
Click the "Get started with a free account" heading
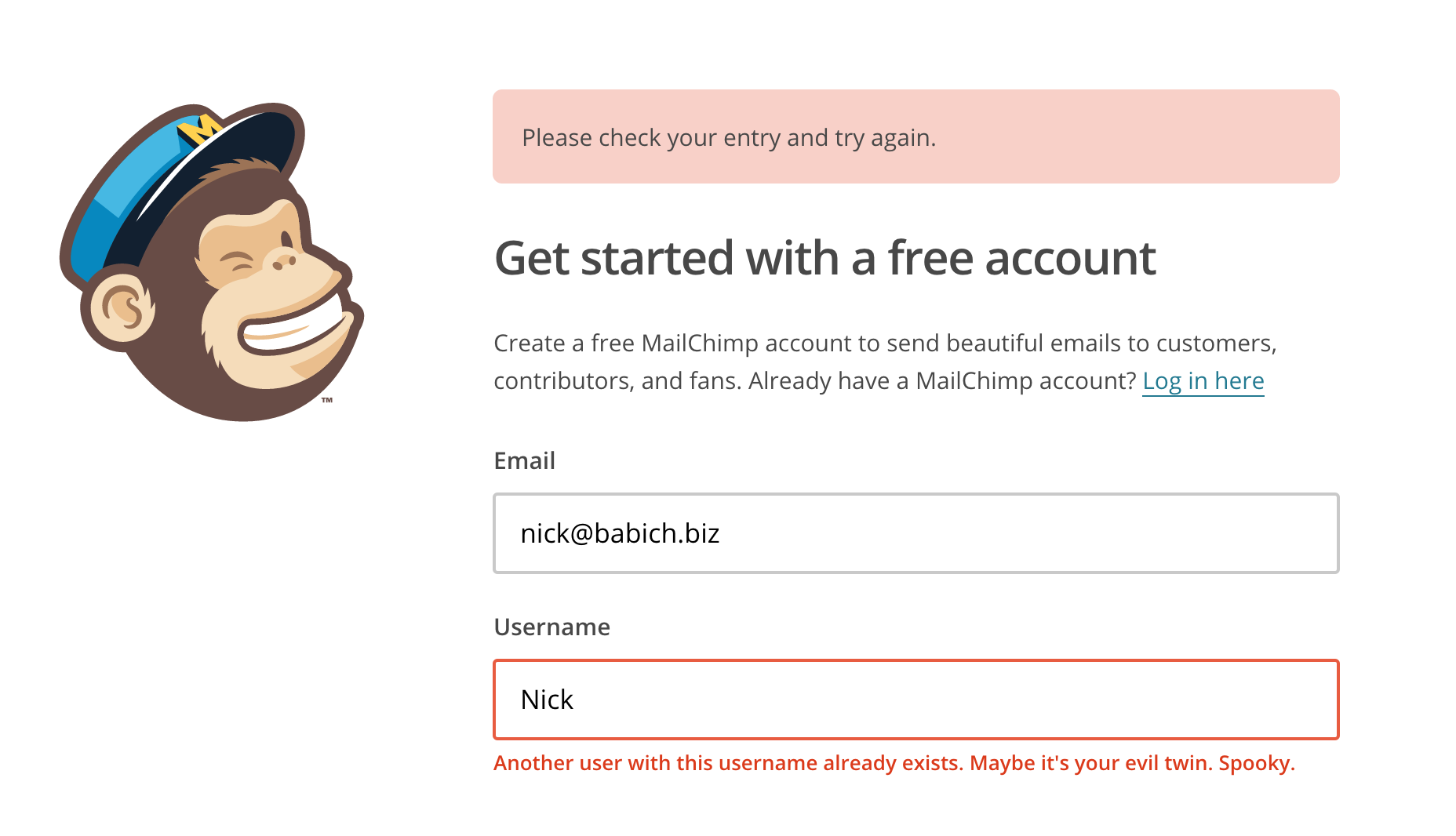[x=824, y=258]
